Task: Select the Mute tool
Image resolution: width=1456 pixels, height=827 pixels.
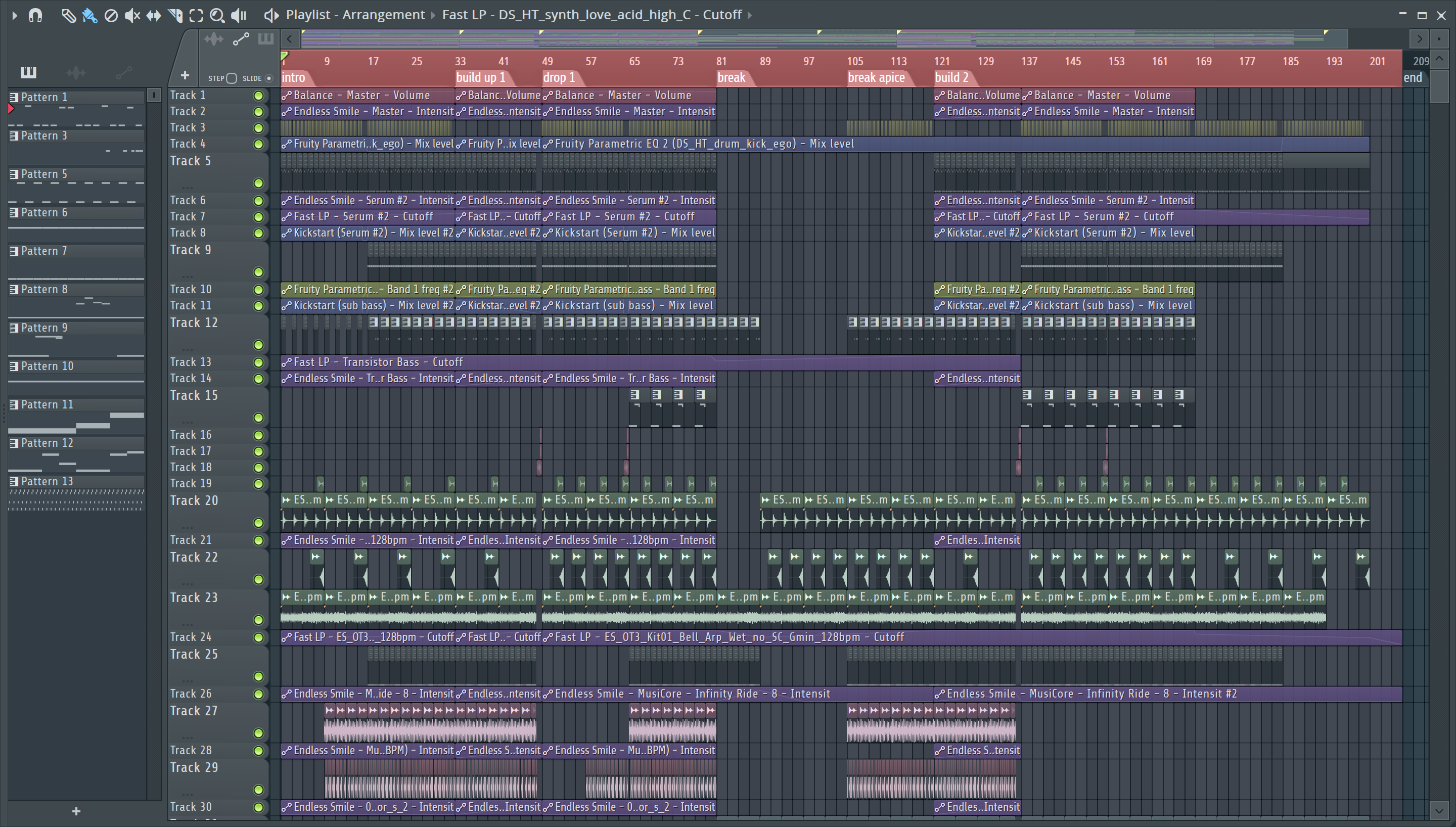Action: pos(132,15)
